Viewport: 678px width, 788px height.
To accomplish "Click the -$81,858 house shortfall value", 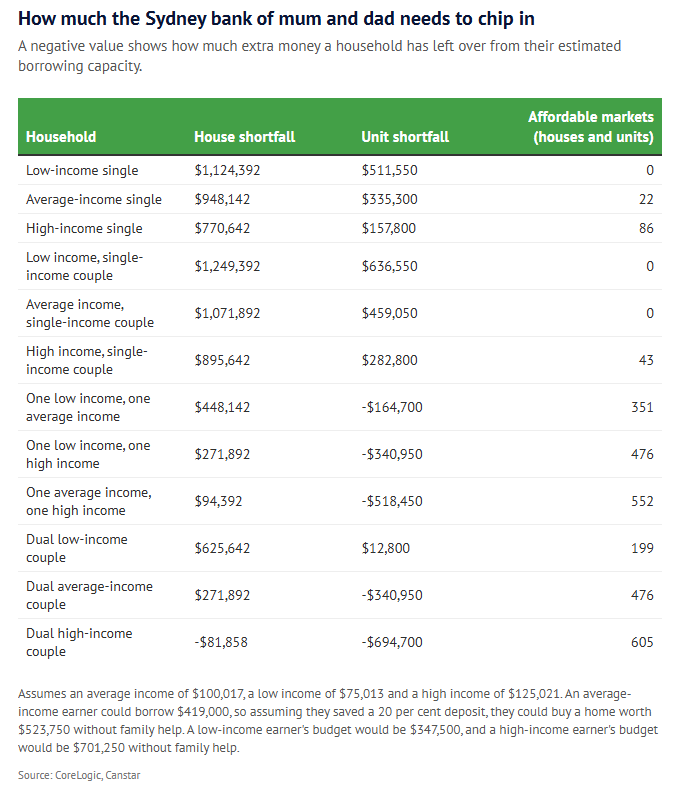I will click(221, 642).
